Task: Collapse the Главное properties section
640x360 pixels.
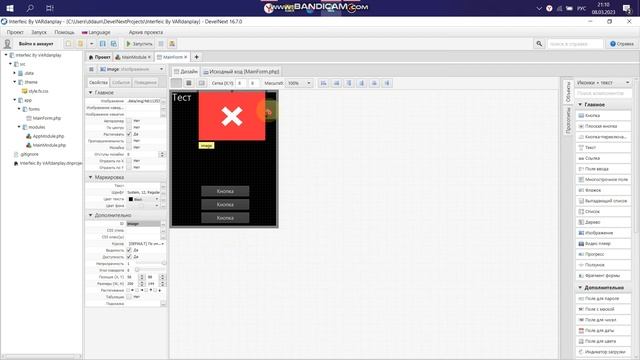Action: (x=90, y=93)
